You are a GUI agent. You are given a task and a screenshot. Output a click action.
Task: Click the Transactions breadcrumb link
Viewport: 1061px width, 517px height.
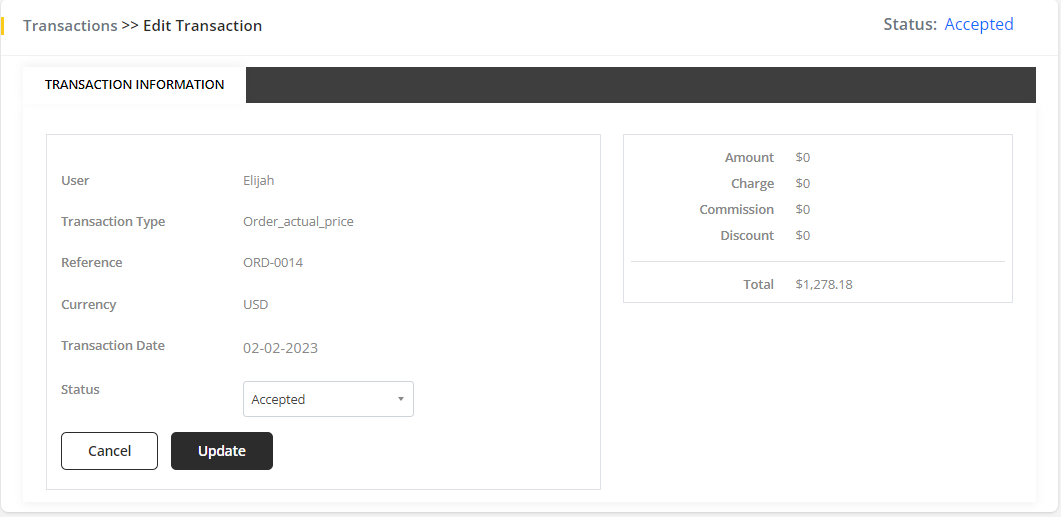[x=70, y=26]
